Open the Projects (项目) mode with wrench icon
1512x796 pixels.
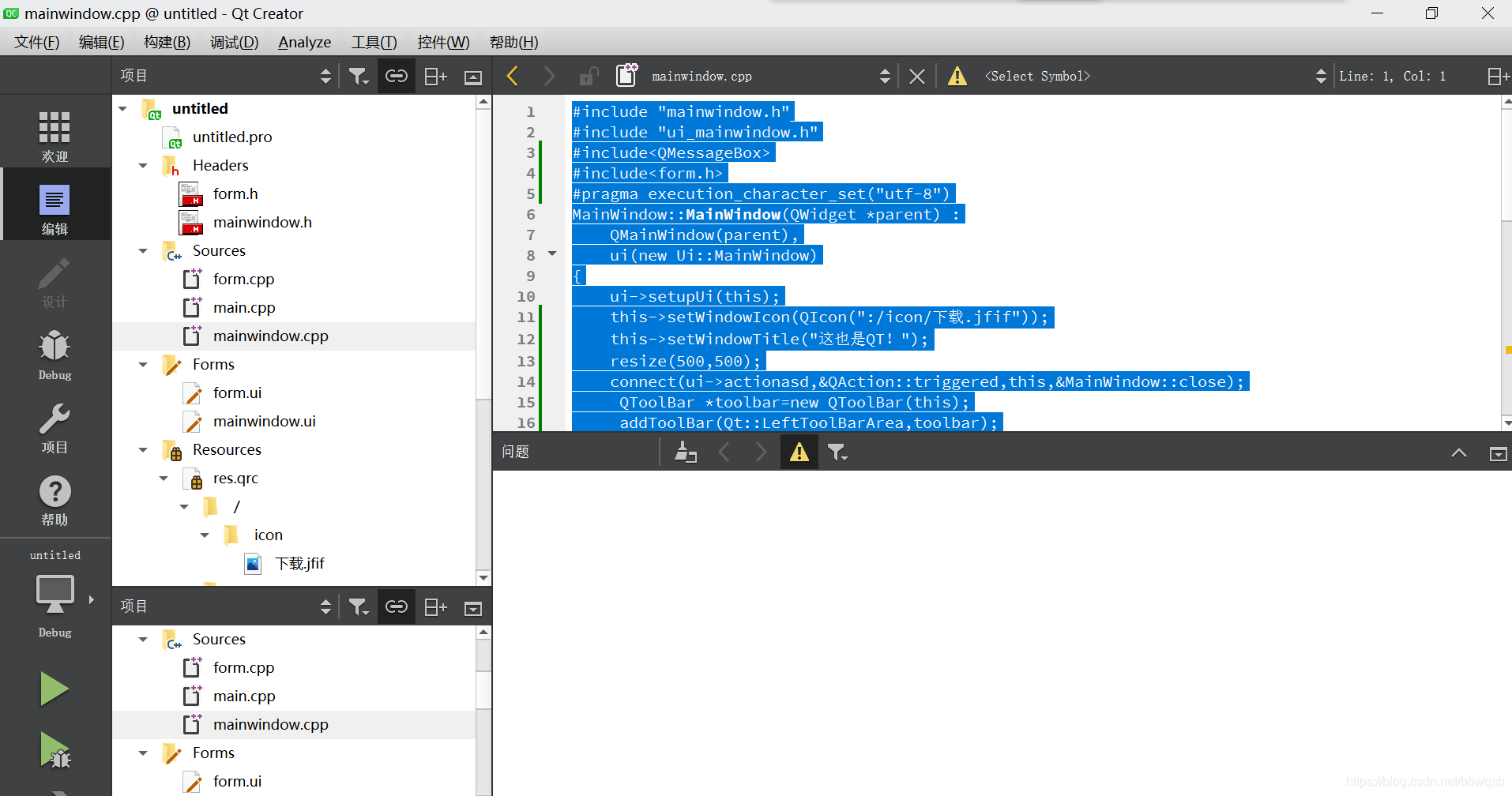point(55,428)
